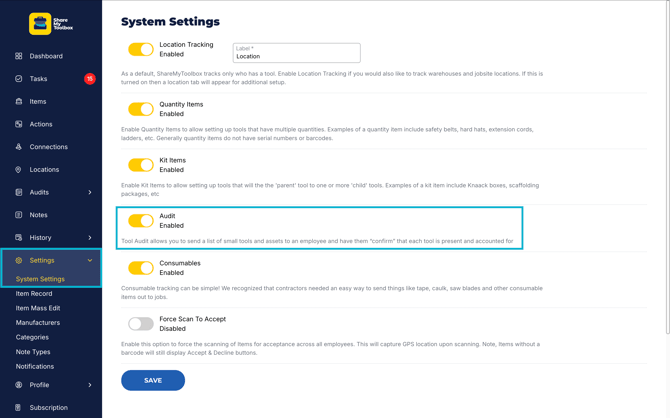
Task: Click the page vertical scrollbar
Action: coord(667,167)
